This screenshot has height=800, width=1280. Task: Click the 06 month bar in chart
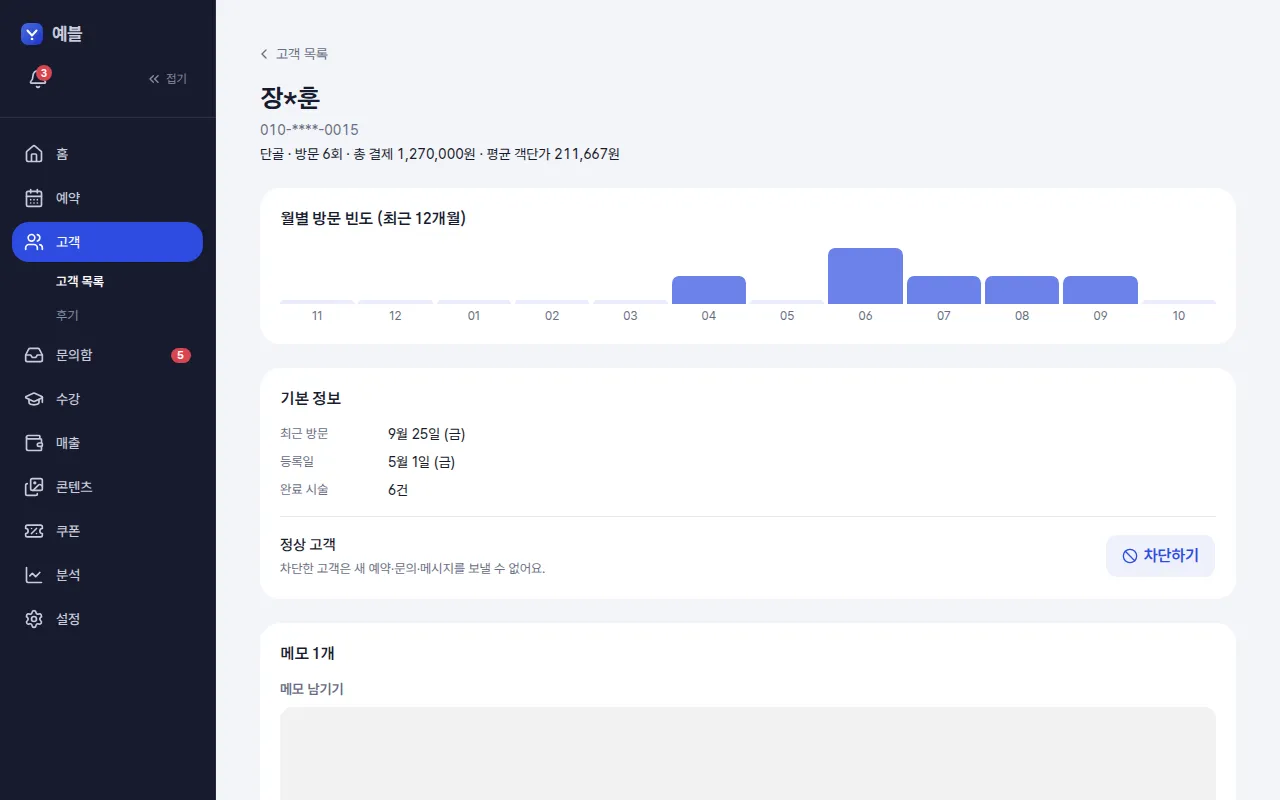coord(865,276)
